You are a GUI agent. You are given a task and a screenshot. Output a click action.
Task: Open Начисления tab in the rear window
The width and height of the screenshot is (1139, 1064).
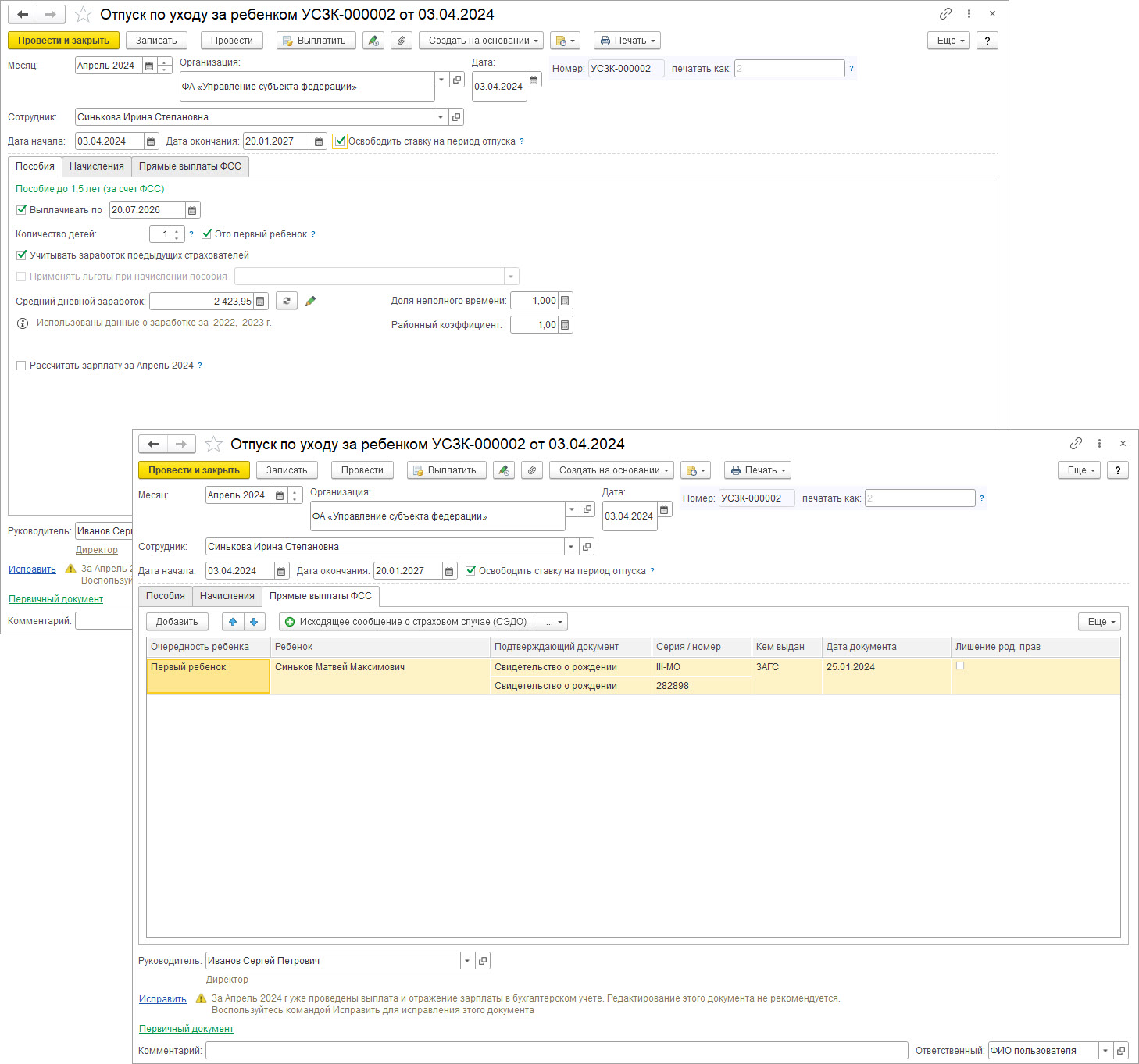[97, 166]
